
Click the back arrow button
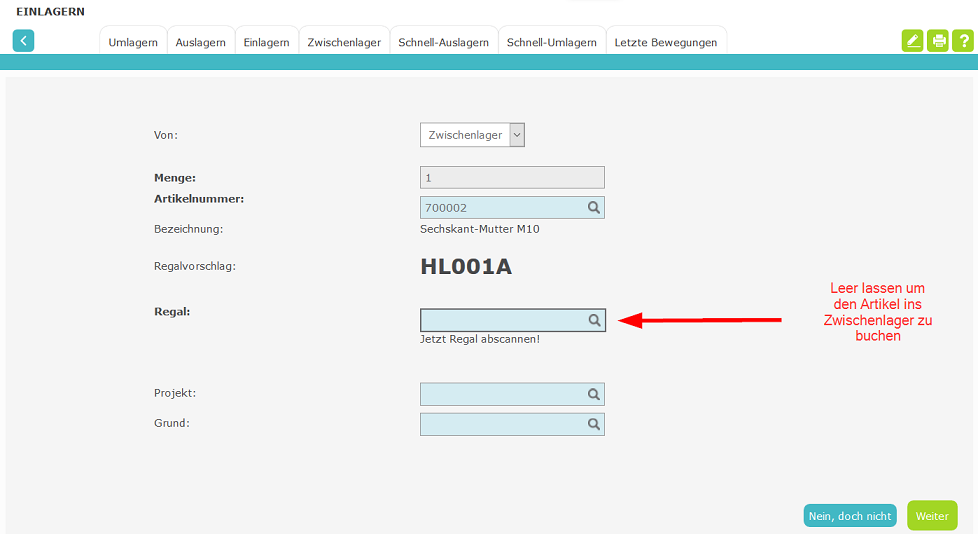(23, 41)
